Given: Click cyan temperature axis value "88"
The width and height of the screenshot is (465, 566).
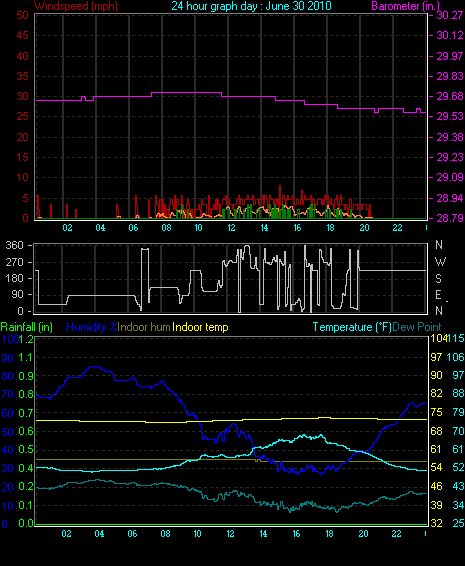Looking at the screenshot, I should click(x=458, y=393).
